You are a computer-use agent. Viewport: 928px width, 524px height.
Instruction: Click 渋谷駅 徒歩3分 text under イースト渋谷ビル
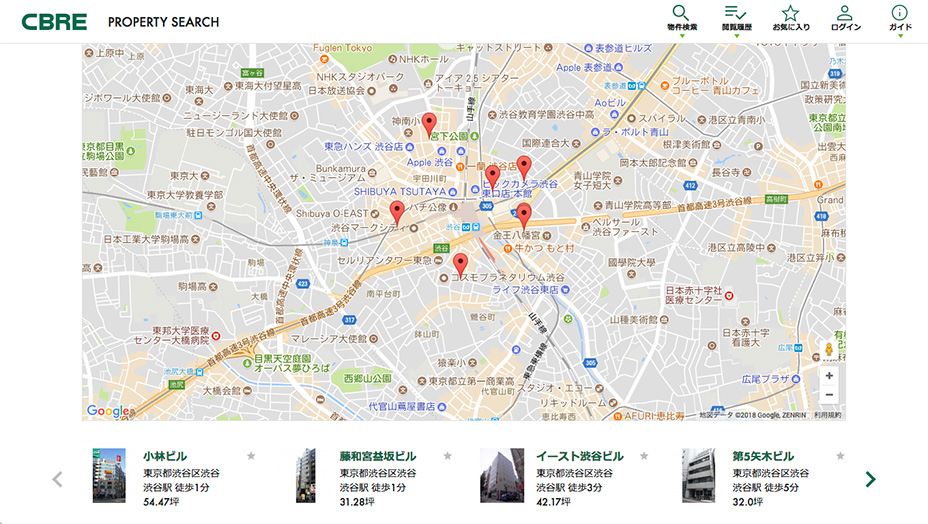569,487
